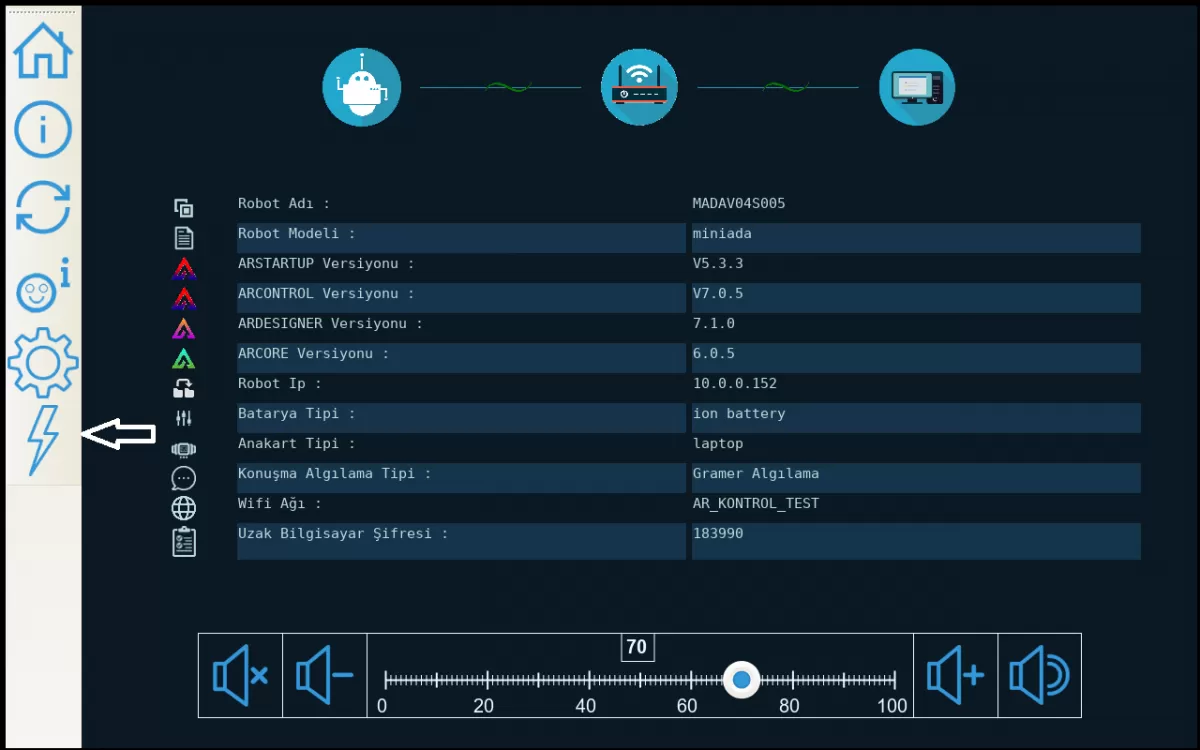Click the robot icon in connection diagram
The image size is (1200, 750).
[361, 88]
